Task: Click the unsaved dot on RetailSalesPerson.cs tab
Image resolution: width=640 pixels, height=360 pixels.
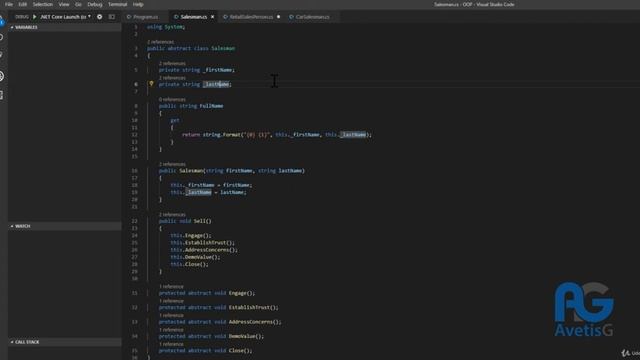Action: click(x=278, y=17)
